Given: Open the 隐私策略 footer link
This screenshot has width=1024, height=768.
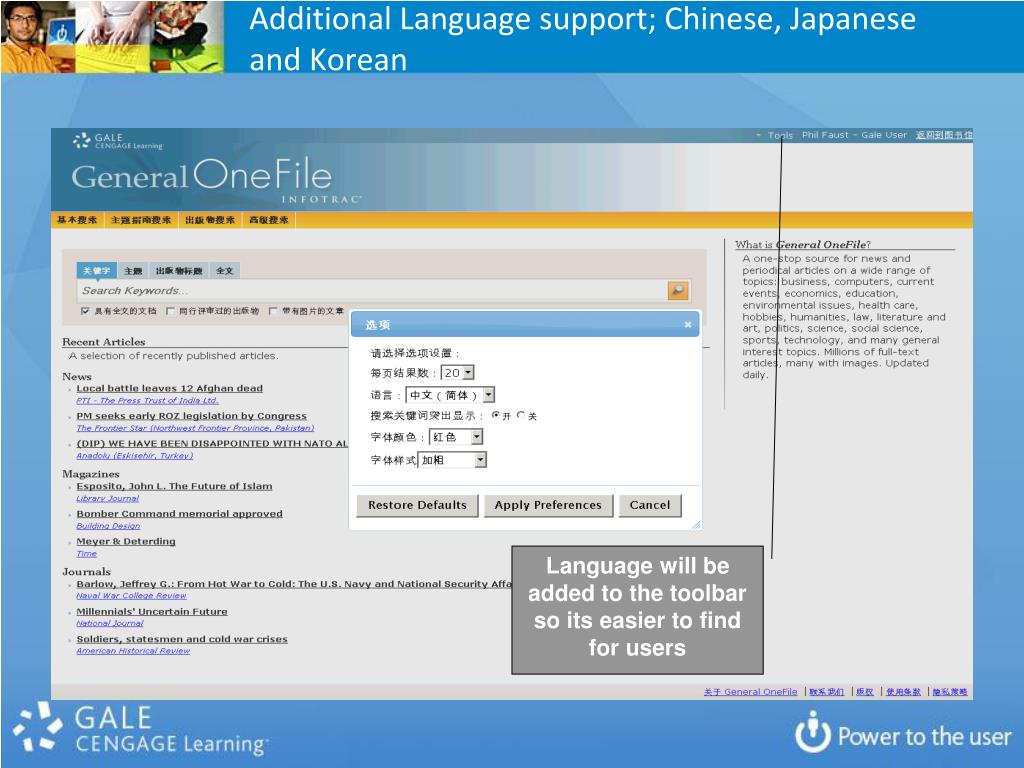Looking at the screenshot, I should (950, 692).
